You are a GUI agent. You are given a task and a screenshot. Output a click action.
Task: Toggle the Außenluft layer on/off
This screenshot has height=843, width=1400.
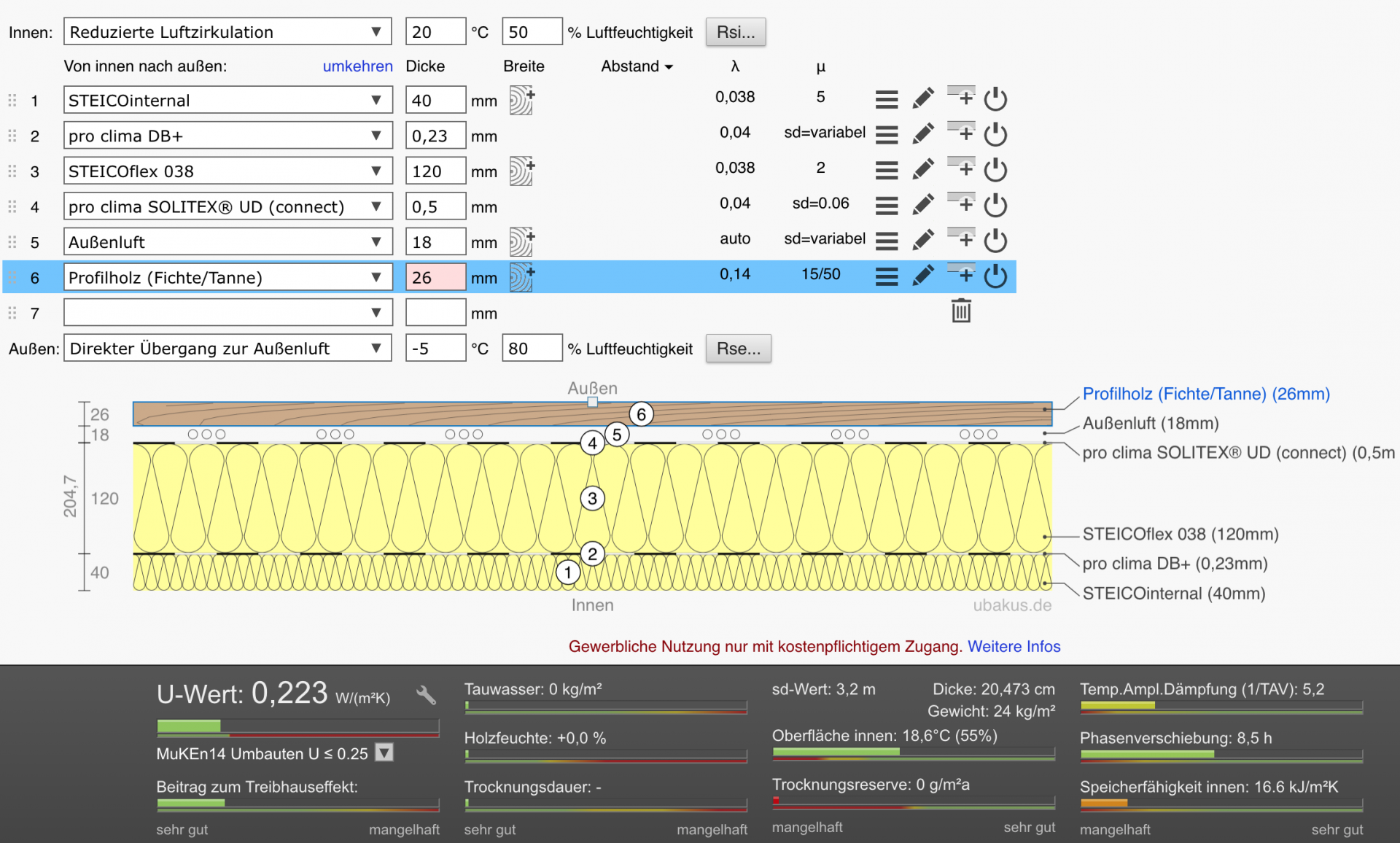point(995,240)
